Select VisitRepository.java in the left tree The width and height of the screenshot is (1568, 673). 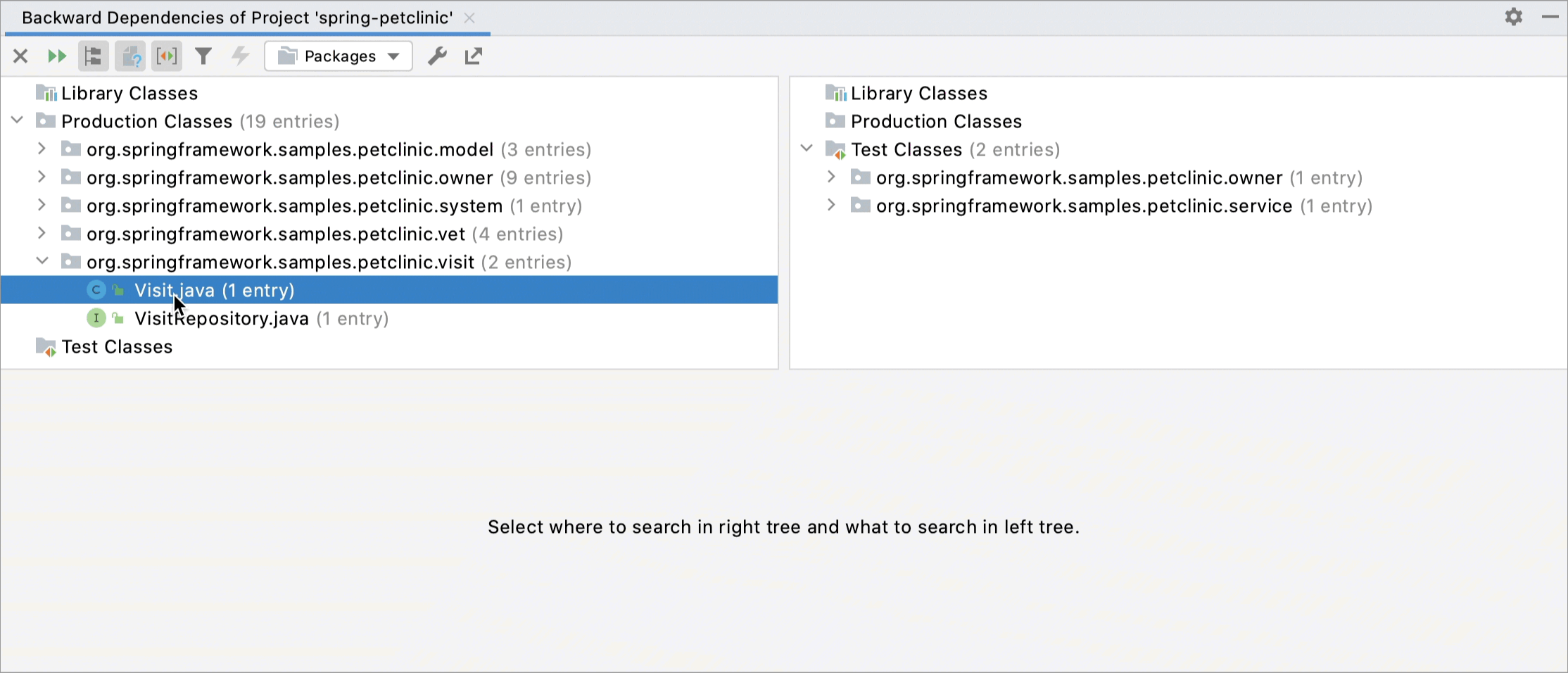pyautogui.click(x=222, y=318)
